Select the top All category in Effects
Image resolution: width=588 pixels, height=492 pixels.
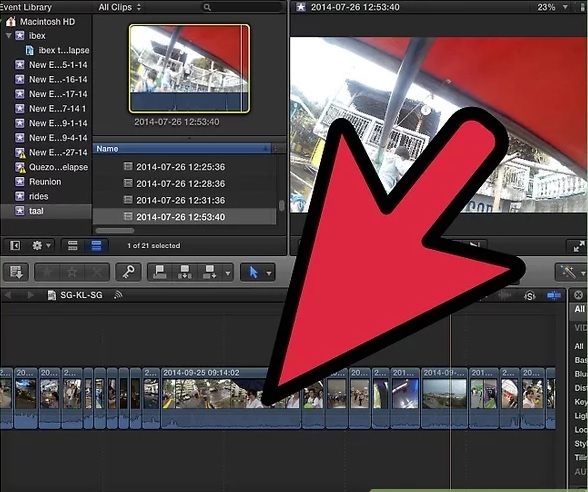tap(579, 309)
